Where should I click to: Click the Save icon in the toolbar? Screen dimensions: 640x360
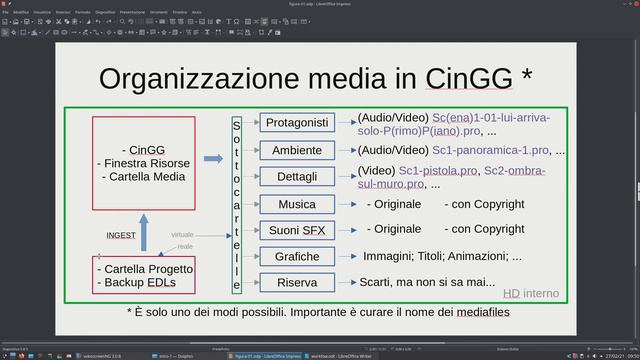tap(27, 22)
